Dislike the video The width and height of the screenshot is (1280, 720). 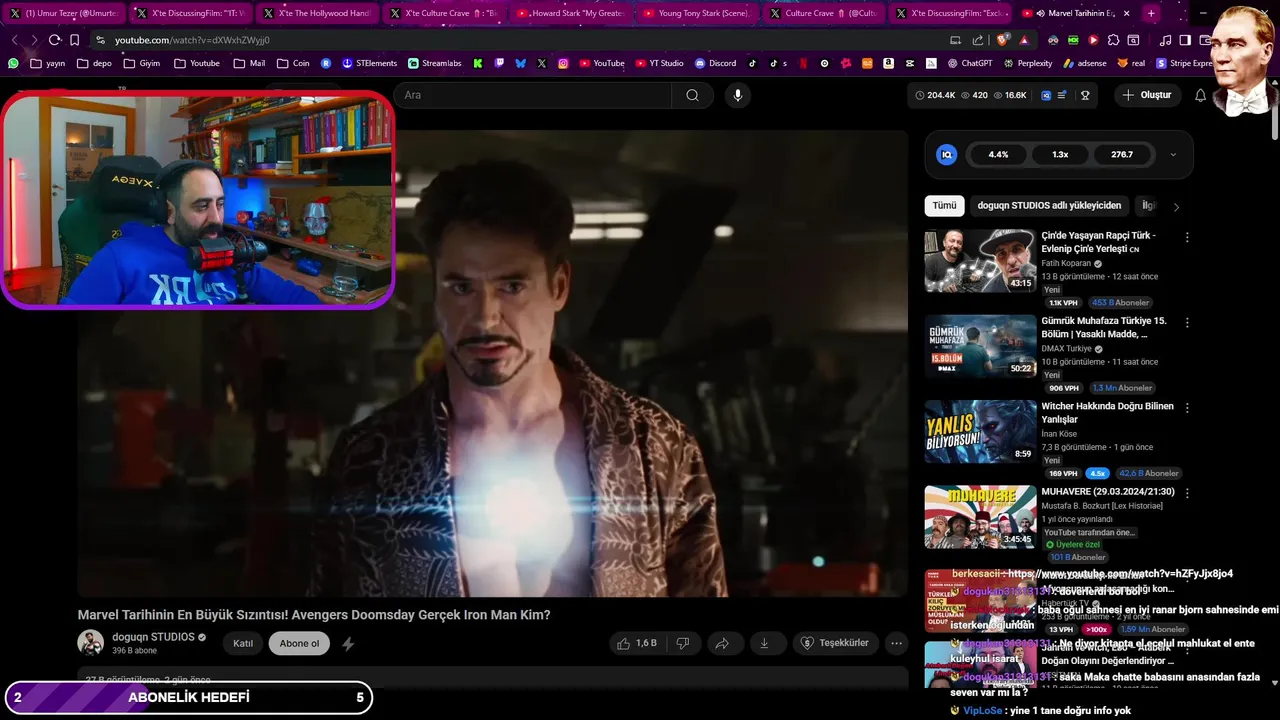click(683, 643)
